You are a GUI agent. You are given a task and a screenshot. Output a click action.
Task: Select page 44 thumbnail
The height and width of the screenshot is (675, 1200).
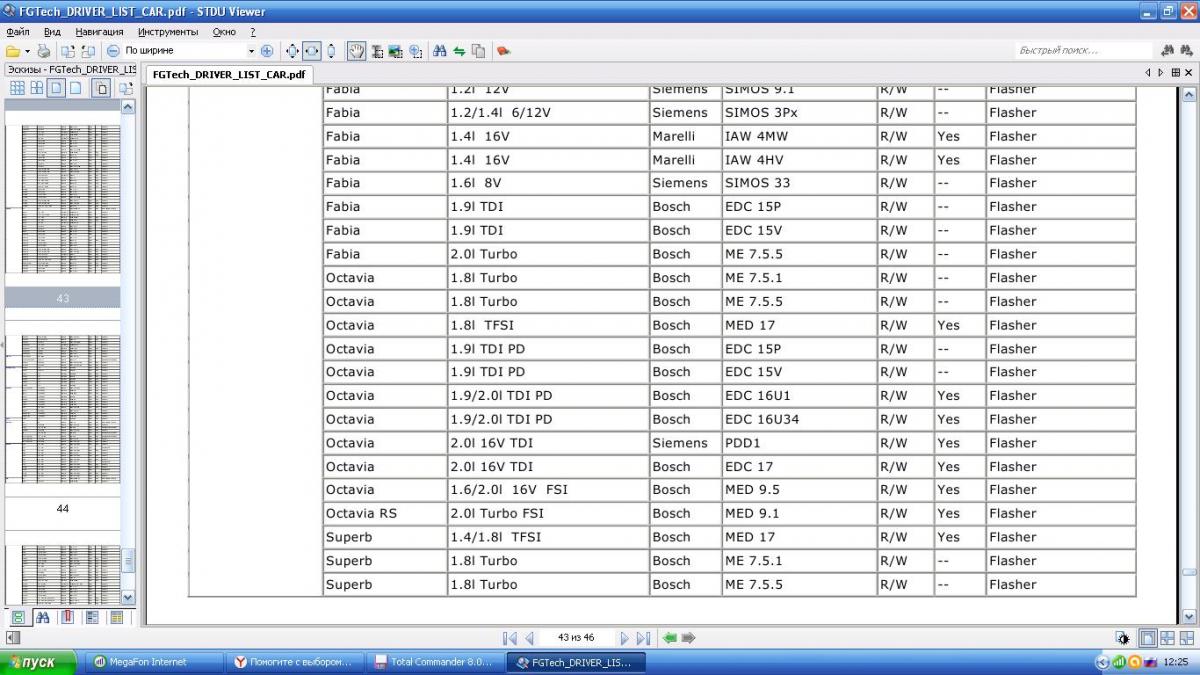pos(62,422)
